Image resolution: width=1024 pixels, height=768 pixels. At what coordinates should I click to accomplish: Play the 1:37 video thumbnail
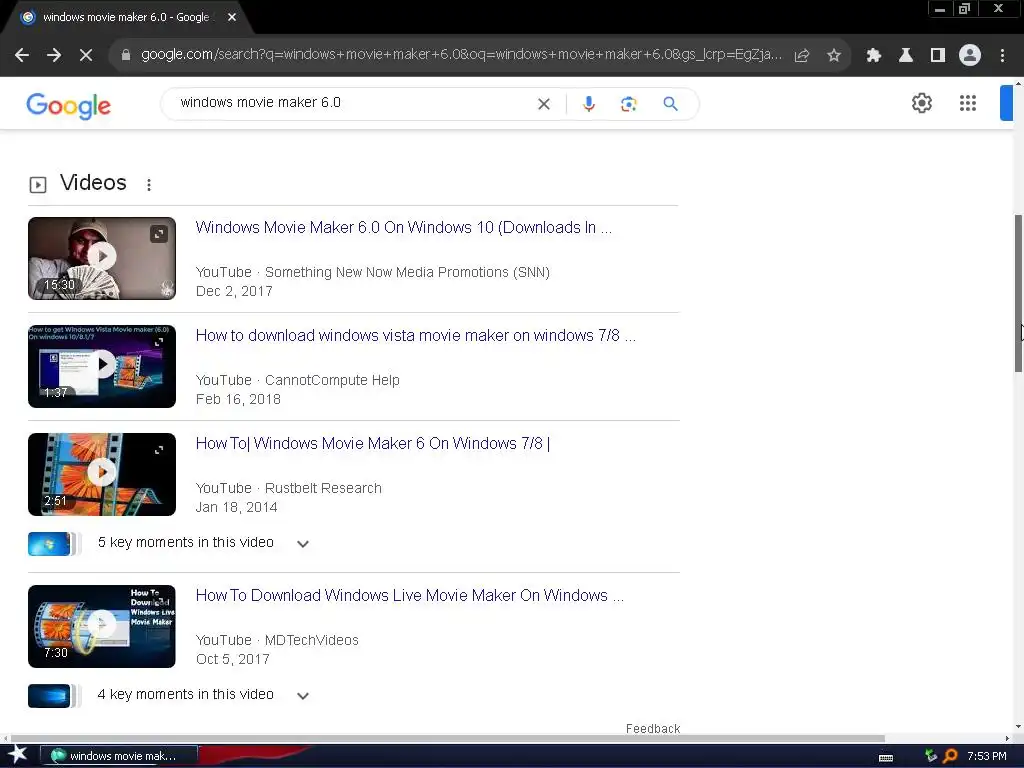click(x=102, y=366)
